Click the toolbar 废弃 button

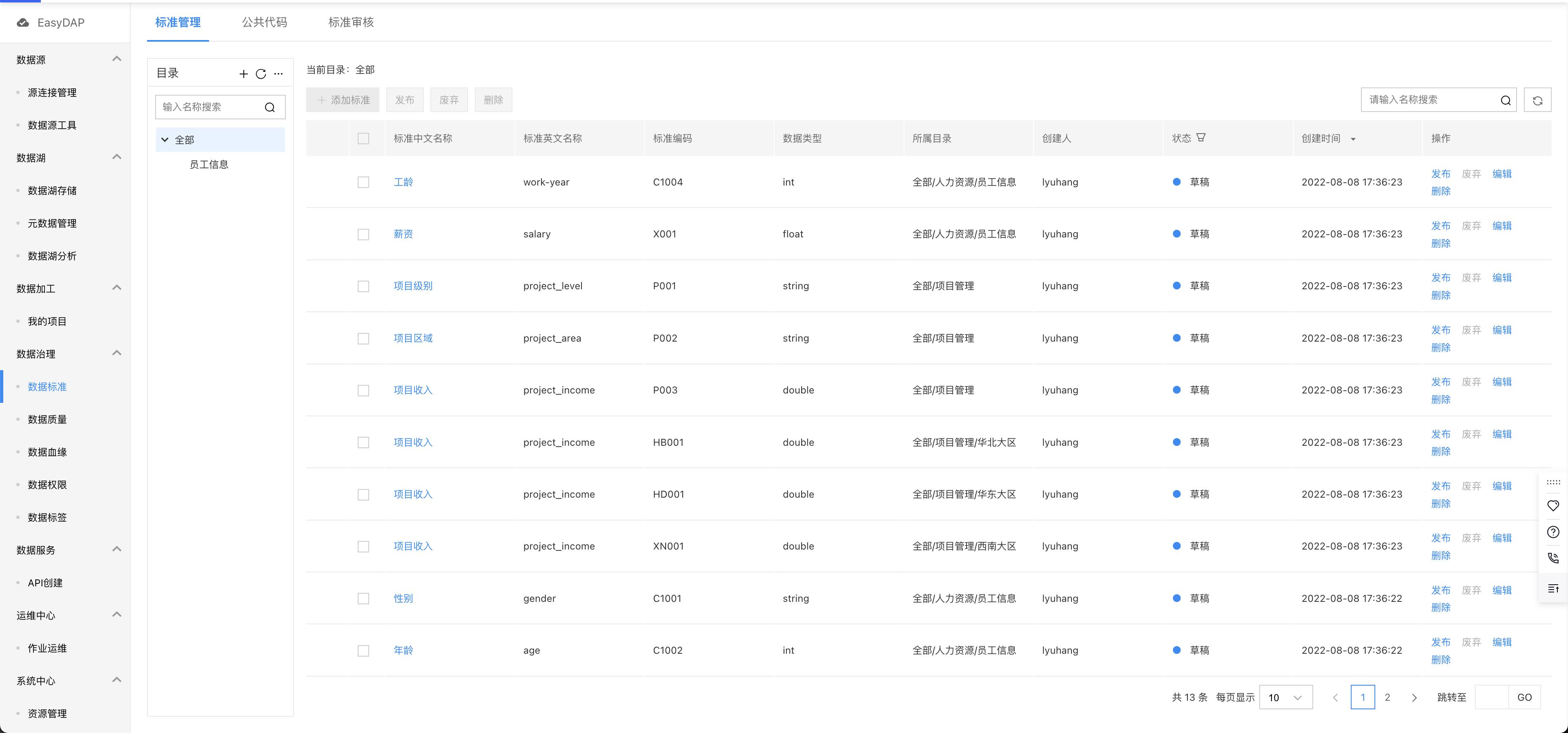pos(449,100)
